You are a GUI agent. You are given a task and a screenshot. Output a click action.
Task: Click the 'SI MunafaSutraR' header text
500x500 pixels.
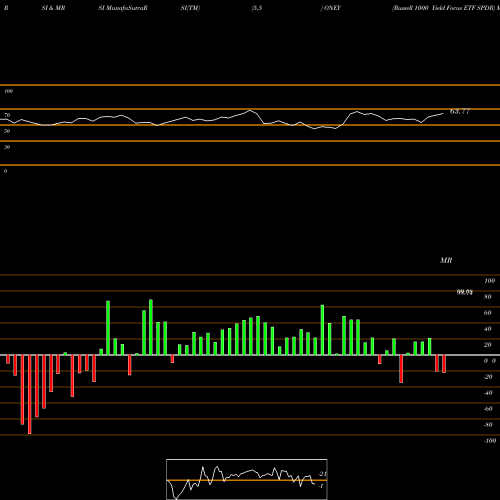(x=123, y=8)
